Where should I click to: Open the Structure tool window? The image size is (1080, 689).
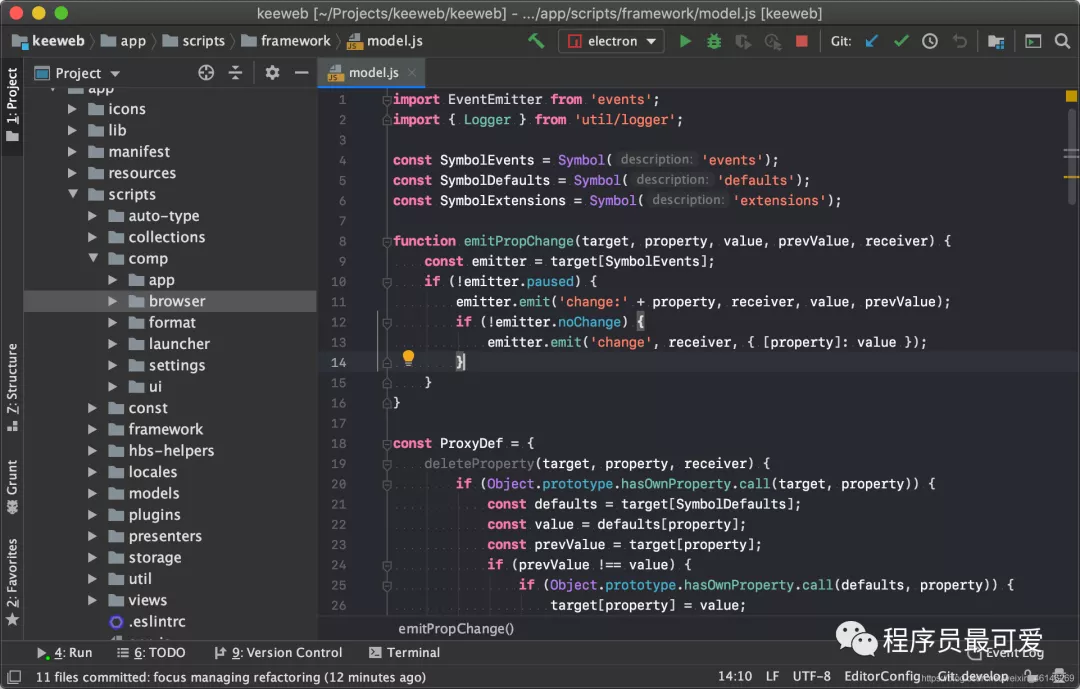coord(12,387)
